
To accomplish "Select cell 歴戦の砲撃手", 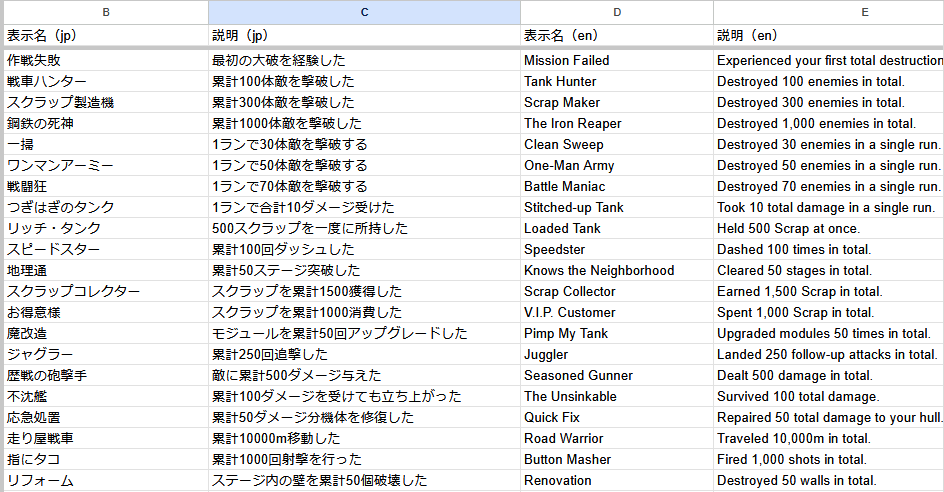I will tap(106, 376).
